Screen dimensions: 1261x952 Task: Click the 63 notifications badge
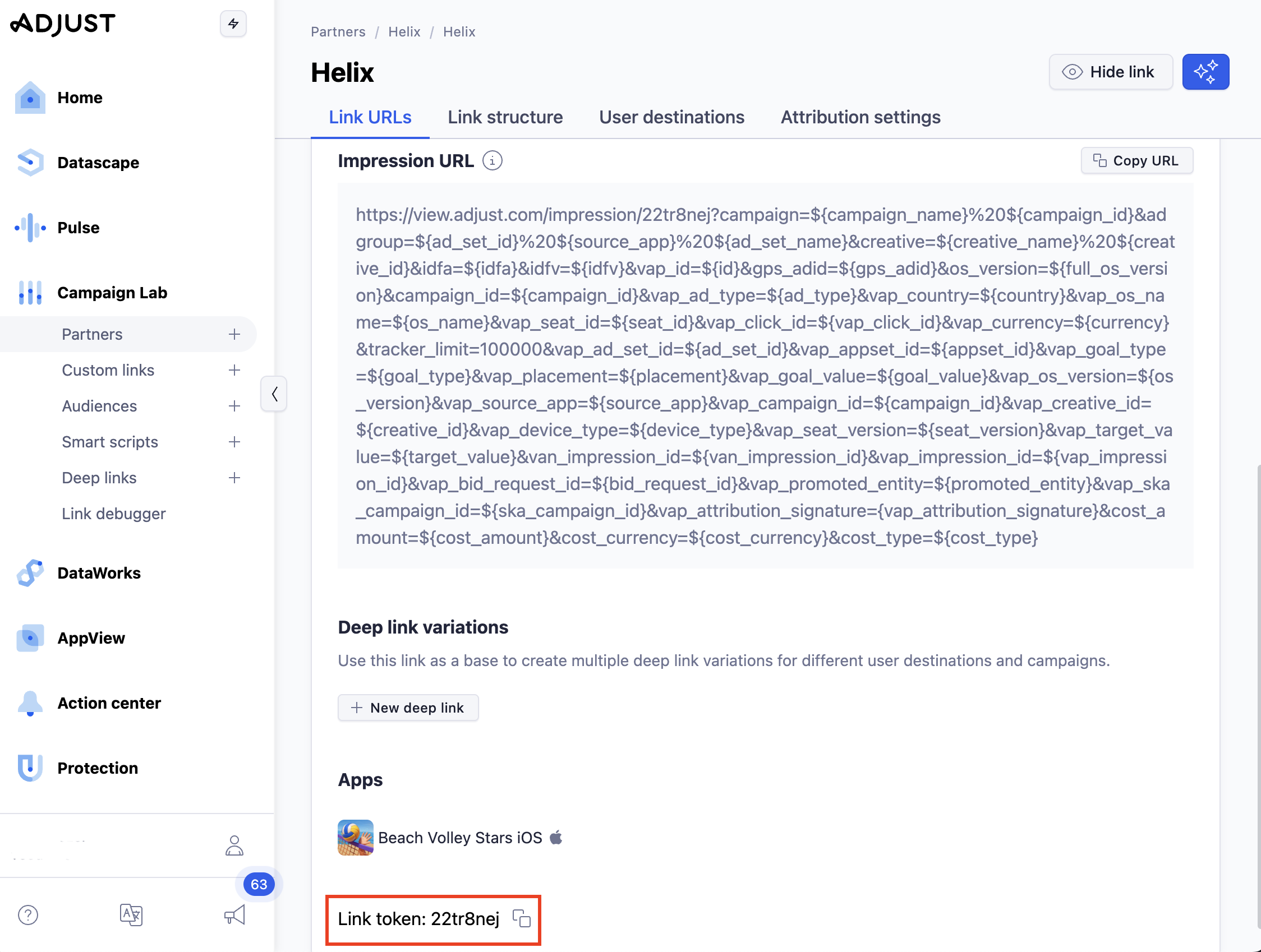[x=259, y=884]
